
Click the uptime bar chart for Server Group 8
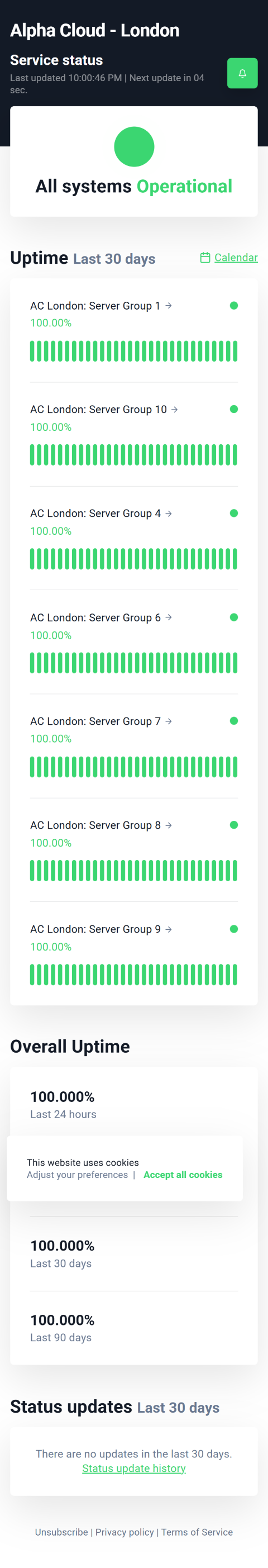click(x=133, y=871)
